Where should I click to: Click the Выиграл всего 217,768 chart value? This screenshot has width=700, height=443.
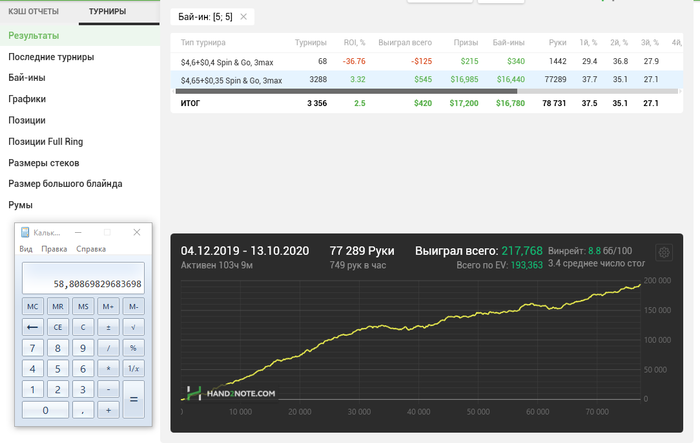(x=522, y=251)
